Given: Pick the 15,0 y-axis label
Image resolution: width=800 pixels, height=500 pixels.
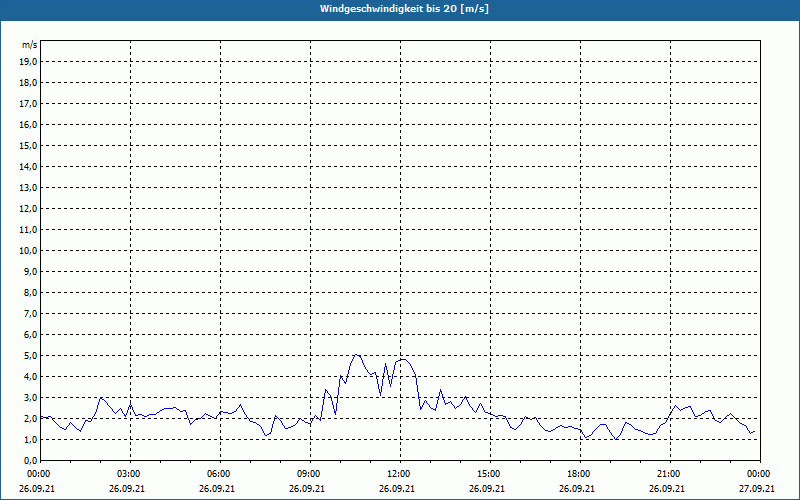Looking at the screenshot, I should (28, 145).
